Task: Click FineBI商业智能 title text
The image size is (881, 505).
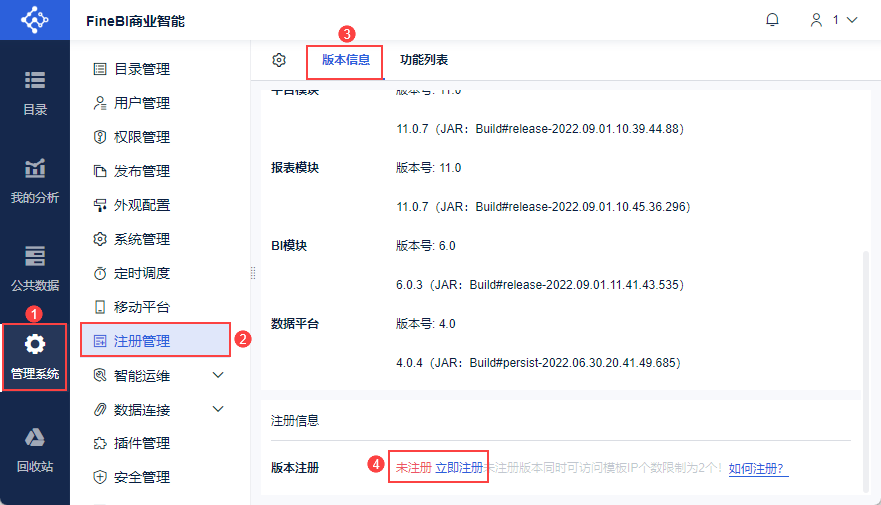Action: point(135,21)
